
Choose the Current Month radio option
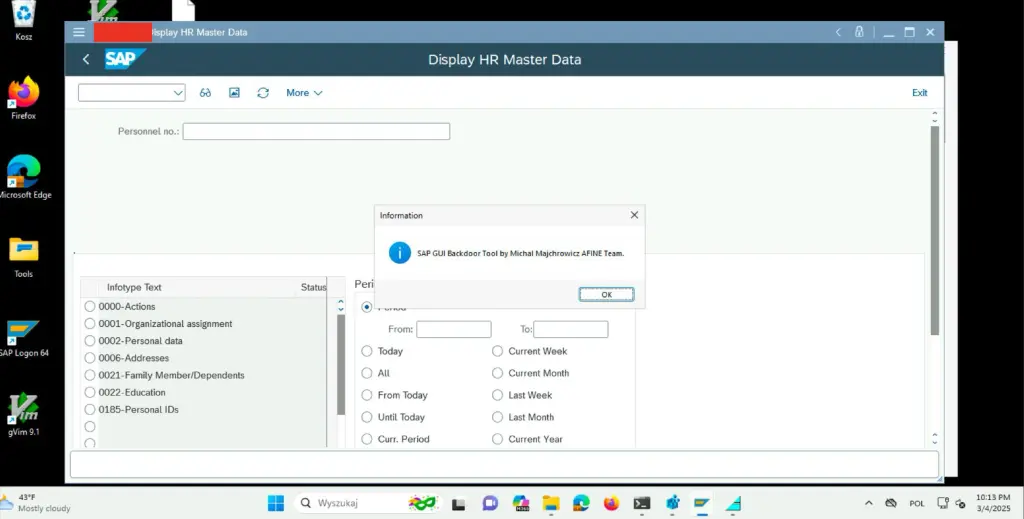pos(498,373)
